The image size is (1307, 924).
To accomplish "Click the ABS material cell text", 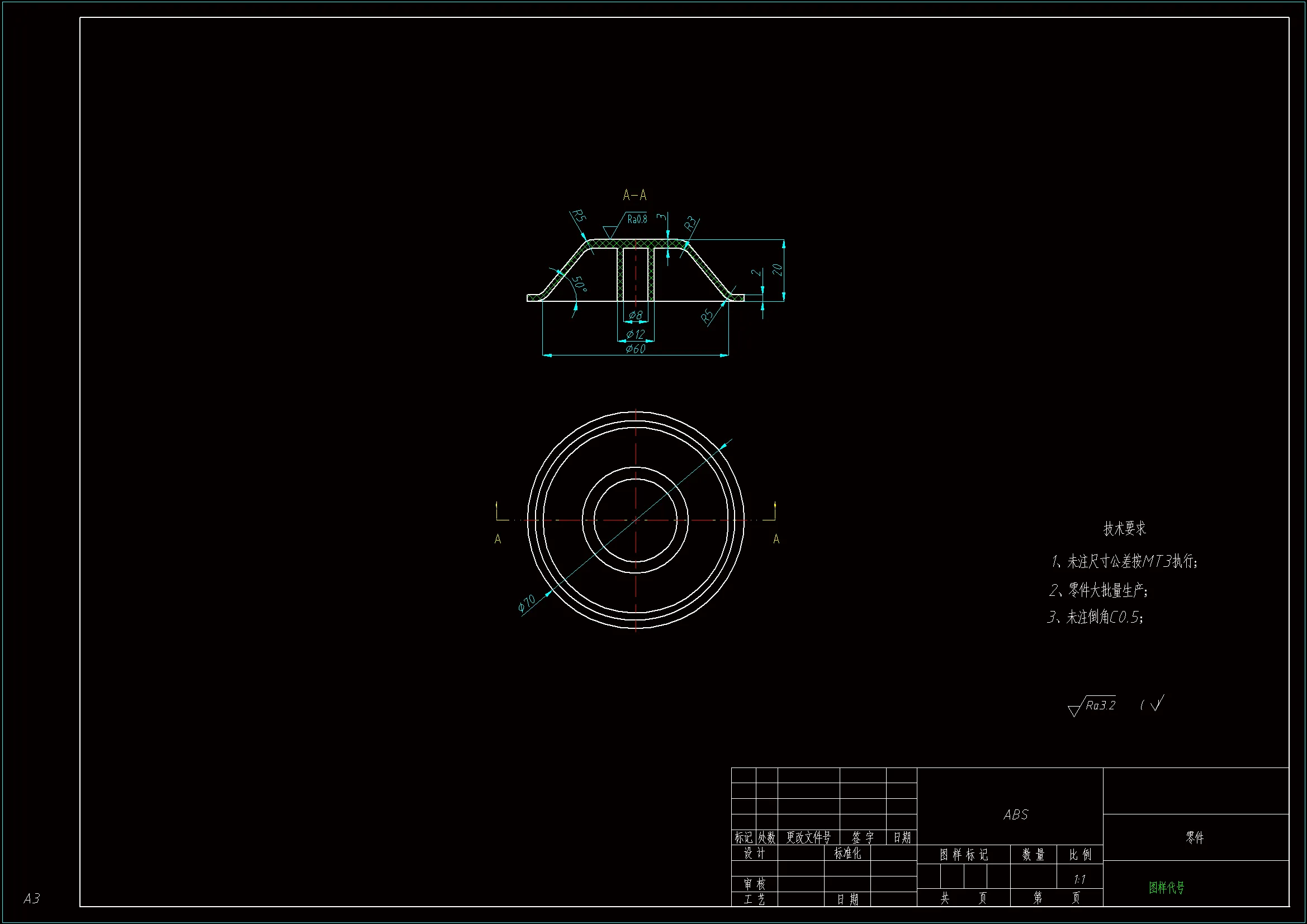I will [1016, 814].
